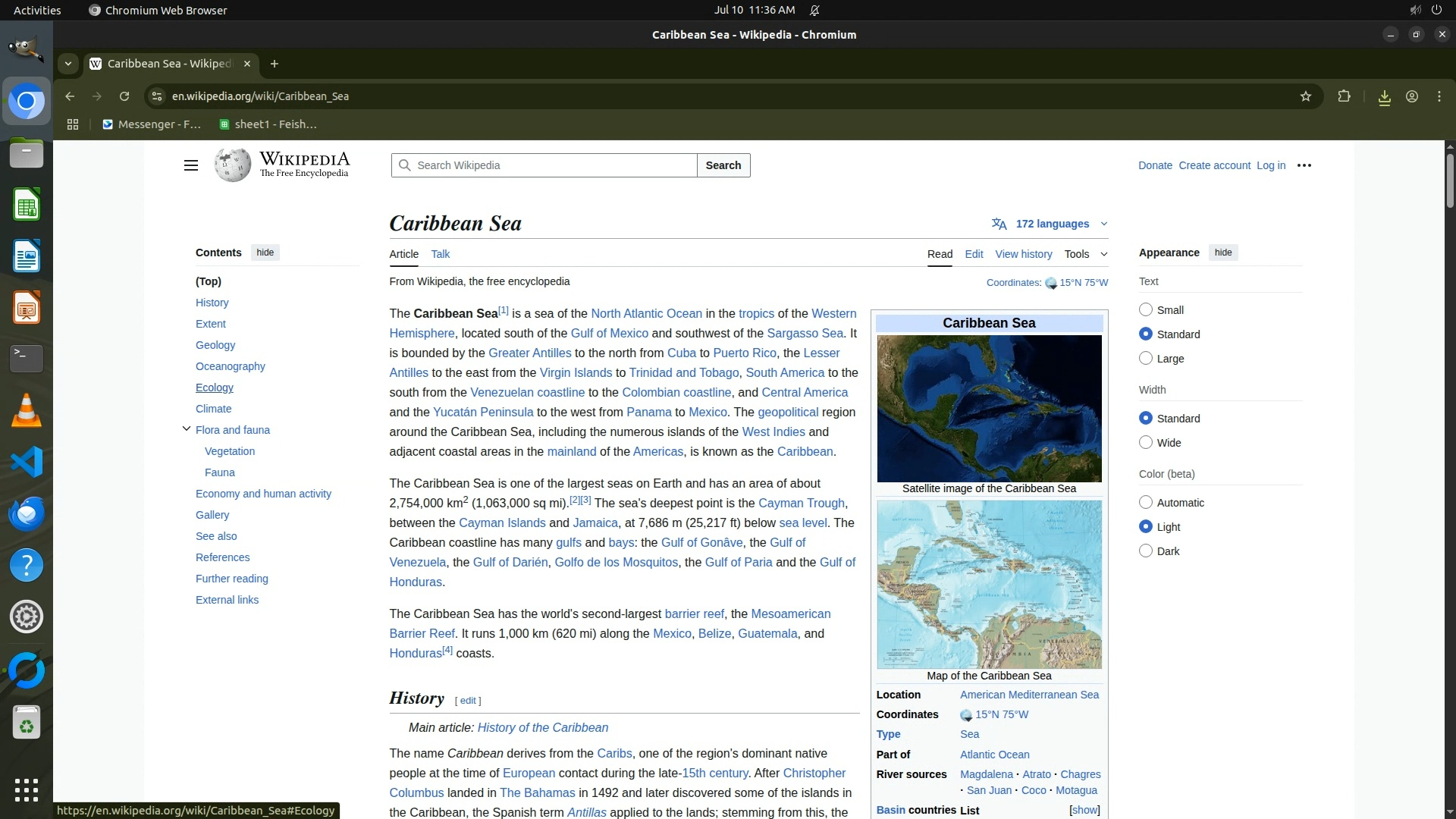1456x819 pixels.
Task: Choose Wide width option
Action: [x=1146, y=442]
